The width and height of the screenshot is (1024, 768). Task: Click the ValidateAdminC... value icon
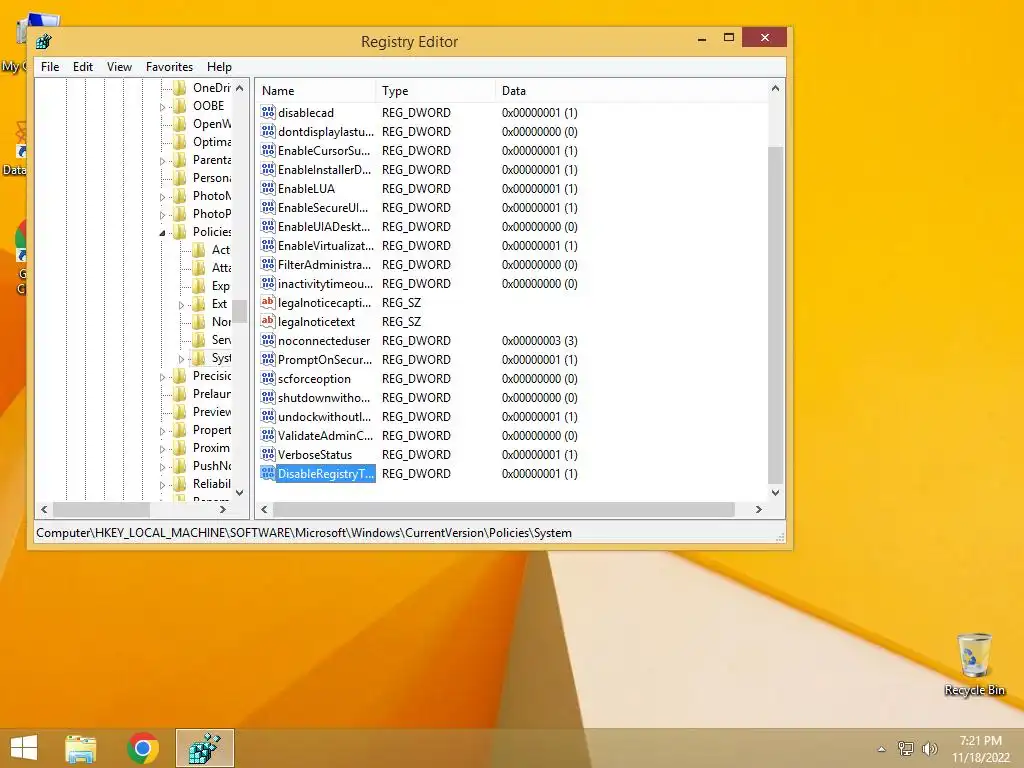click(268, 434)
